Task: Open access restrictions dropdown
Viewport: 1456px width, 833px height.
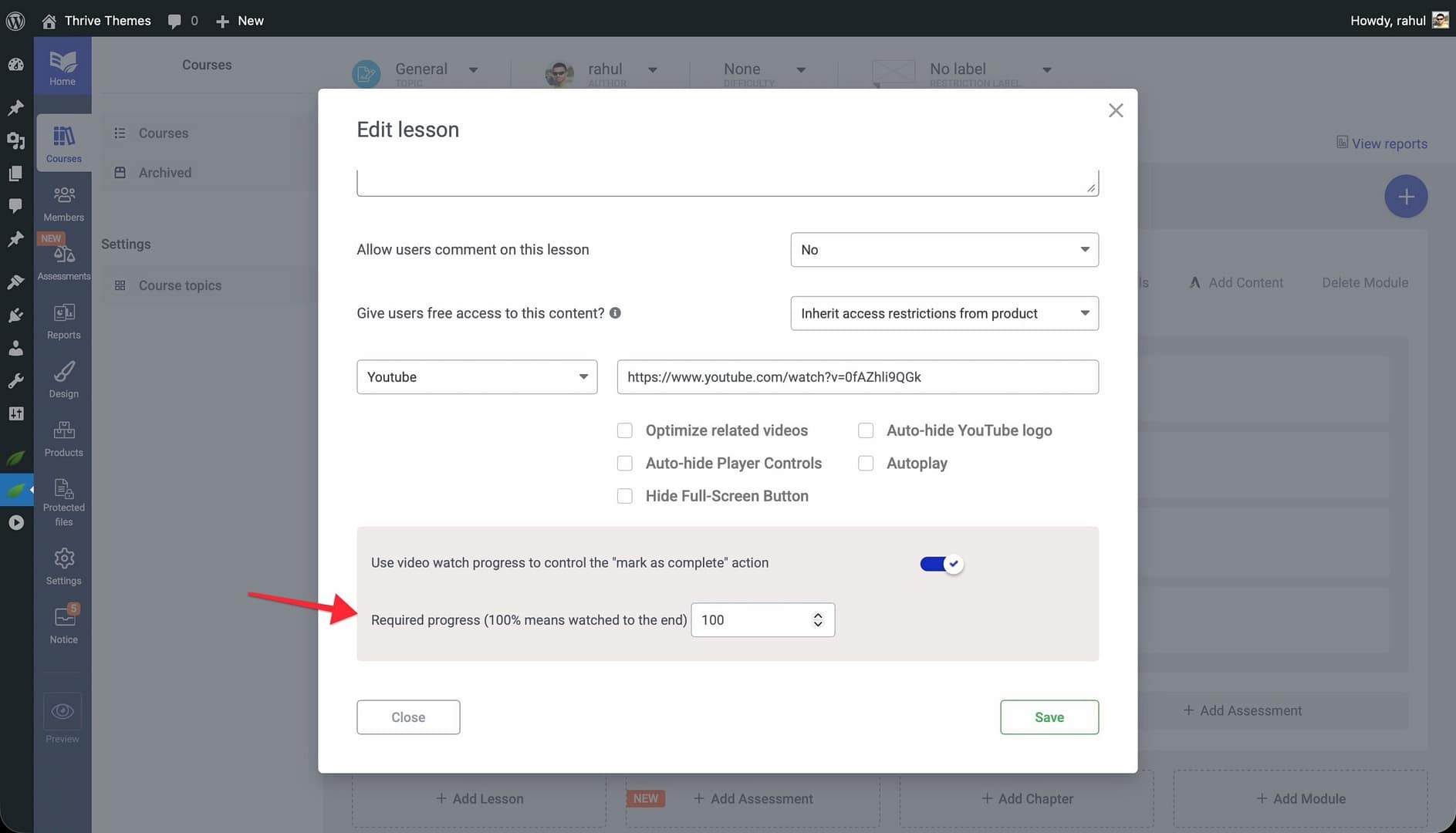Action: (944, 313)
